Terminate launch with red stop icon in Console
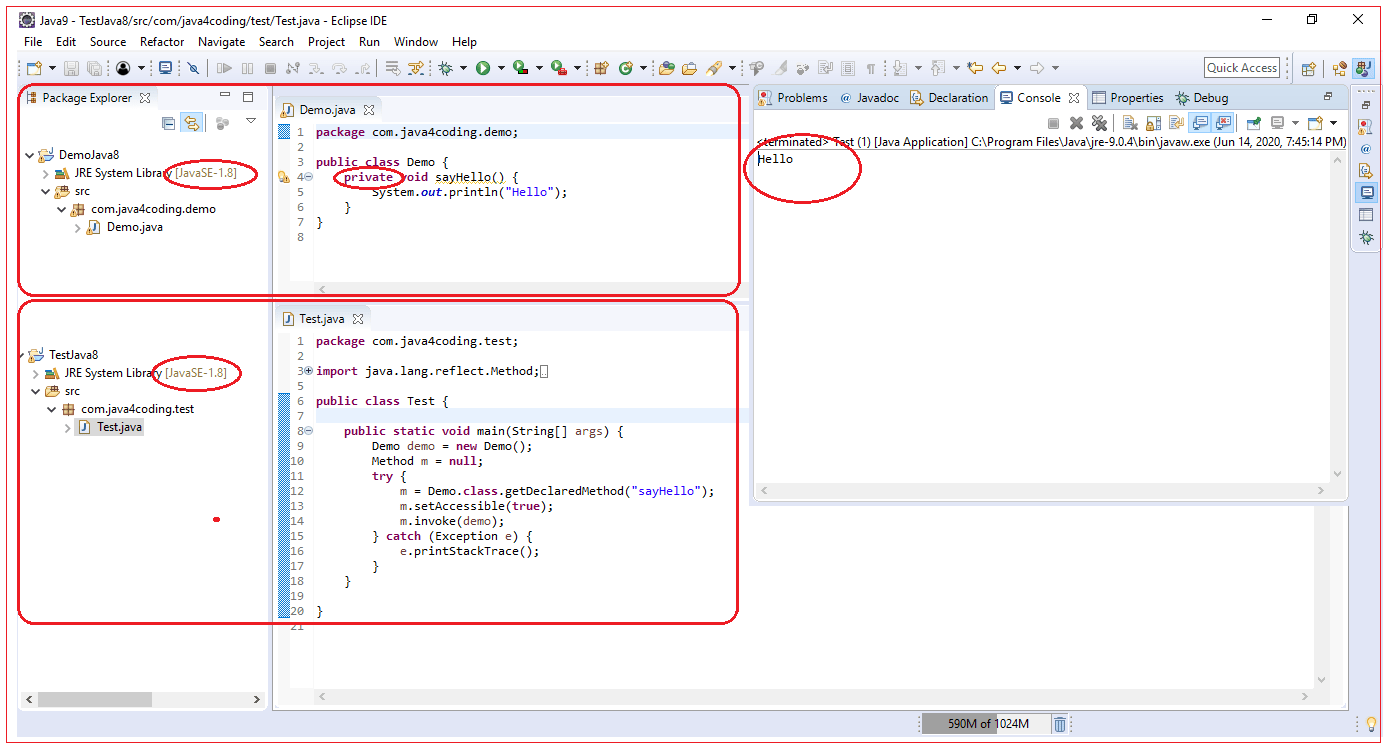The height and width of the screenshot is (751, 1387). [1053, 122]
